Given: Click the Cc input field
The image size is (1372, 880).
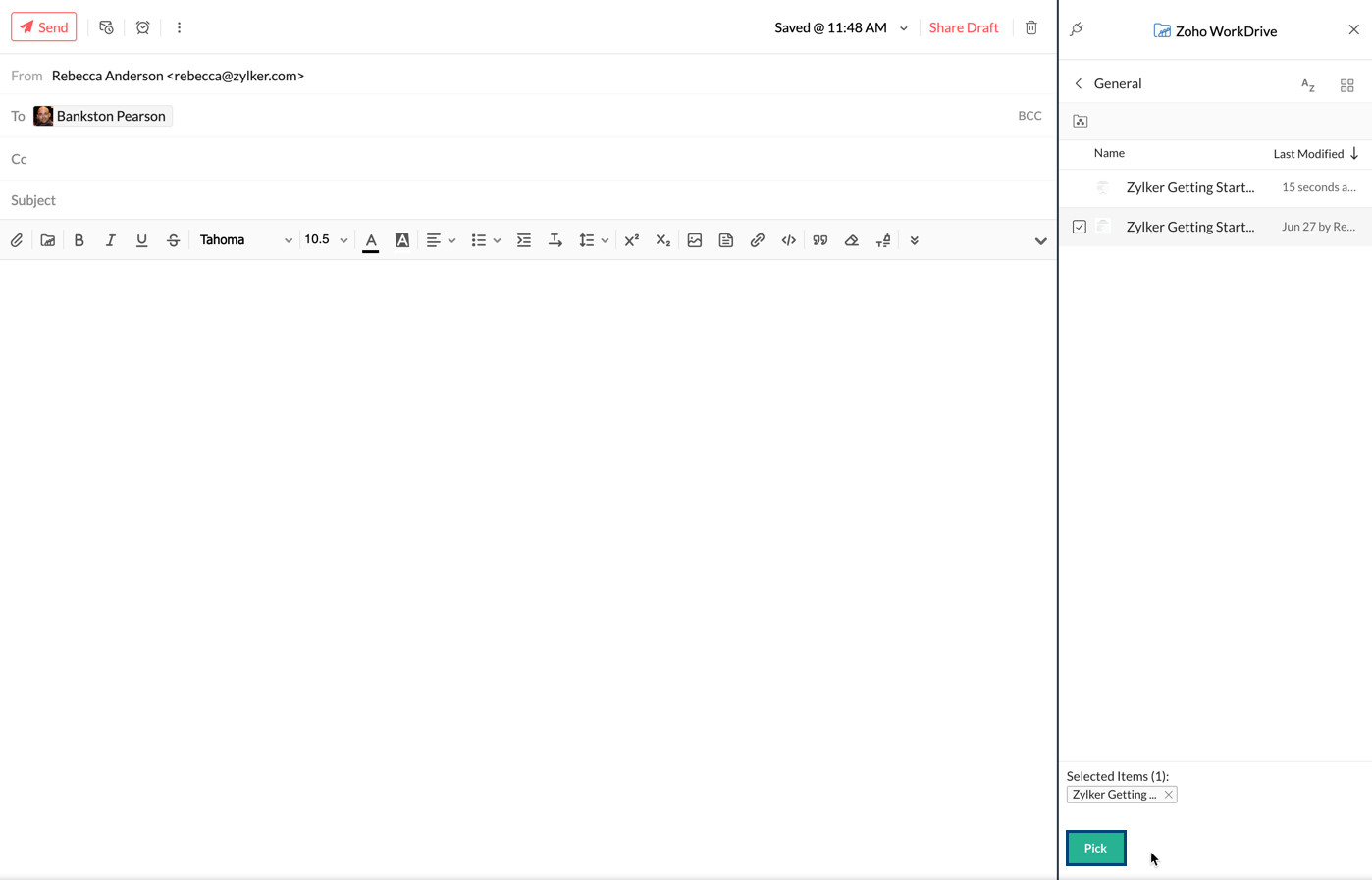Looking at the screenshot, I should [x=530, y=159].
